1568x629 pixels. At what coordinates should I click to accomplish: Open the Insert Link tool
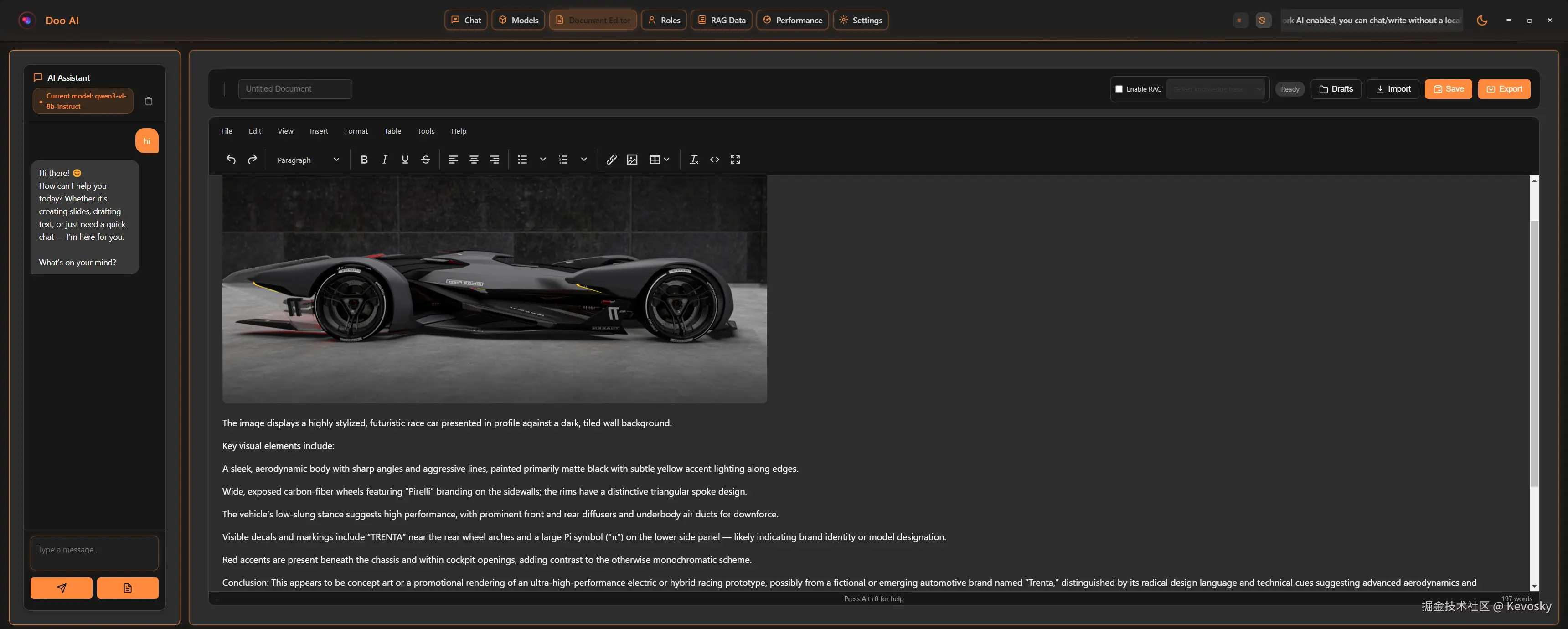pos(612,159)
